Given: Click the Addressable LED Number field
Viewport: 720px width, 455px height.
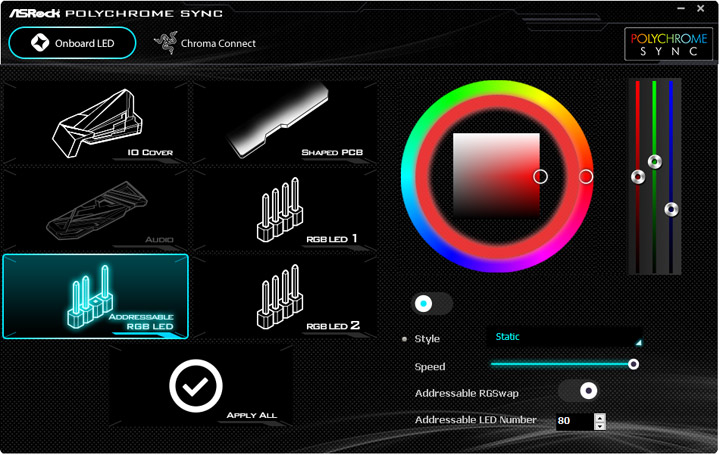Looking at the screenshot, I should (x=574, y=421).
